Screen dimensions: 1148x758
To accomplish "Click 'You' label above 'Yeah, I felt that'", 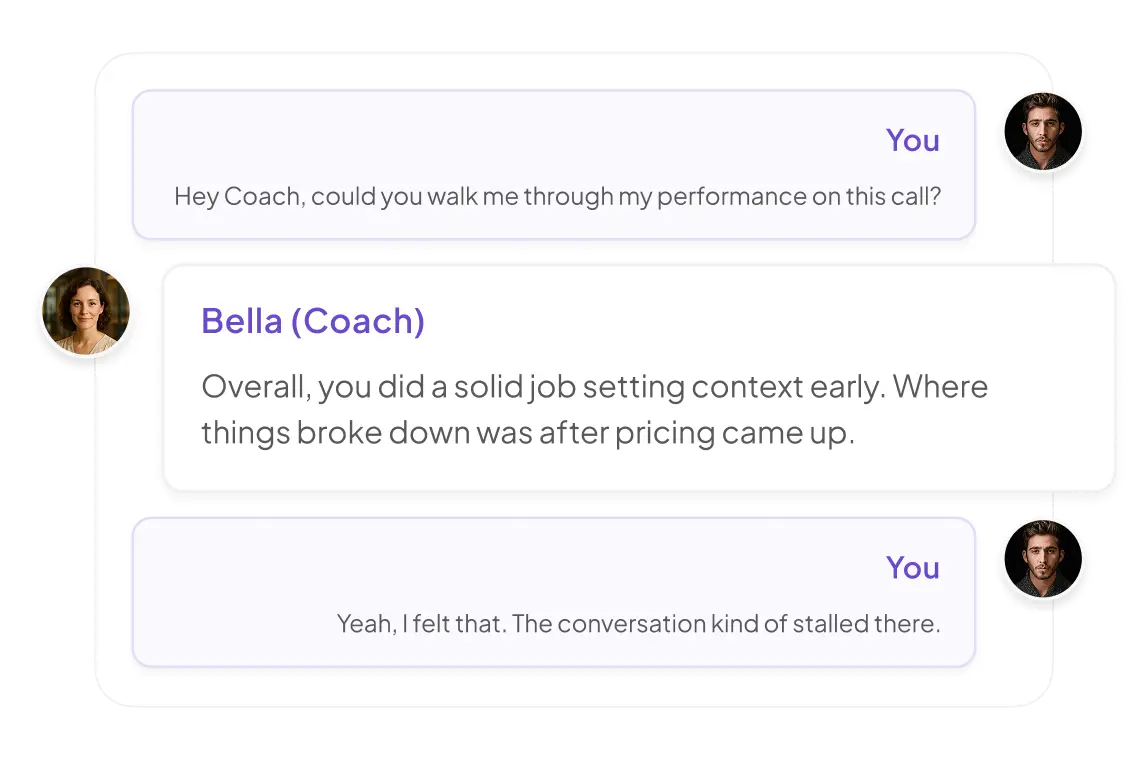I will click(x=912, y=567).
